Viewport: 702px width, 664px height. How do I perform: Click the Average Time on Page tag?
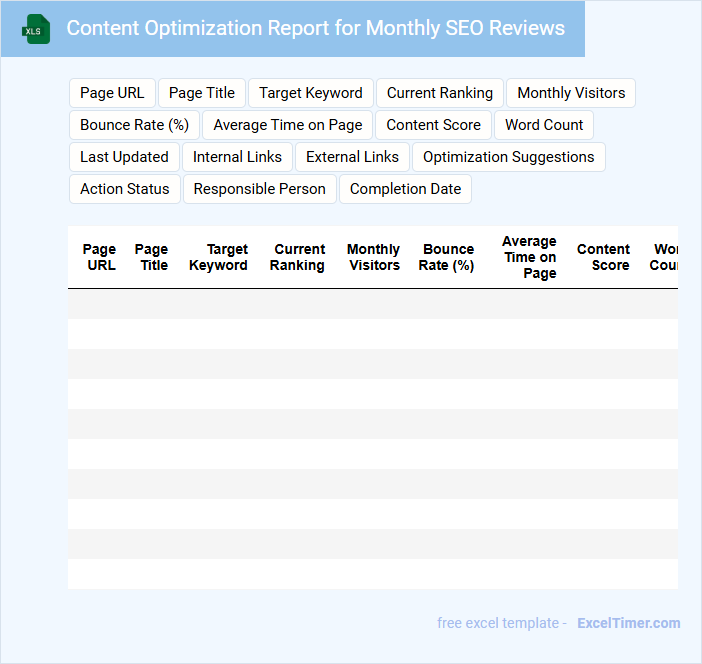point(288,125)
